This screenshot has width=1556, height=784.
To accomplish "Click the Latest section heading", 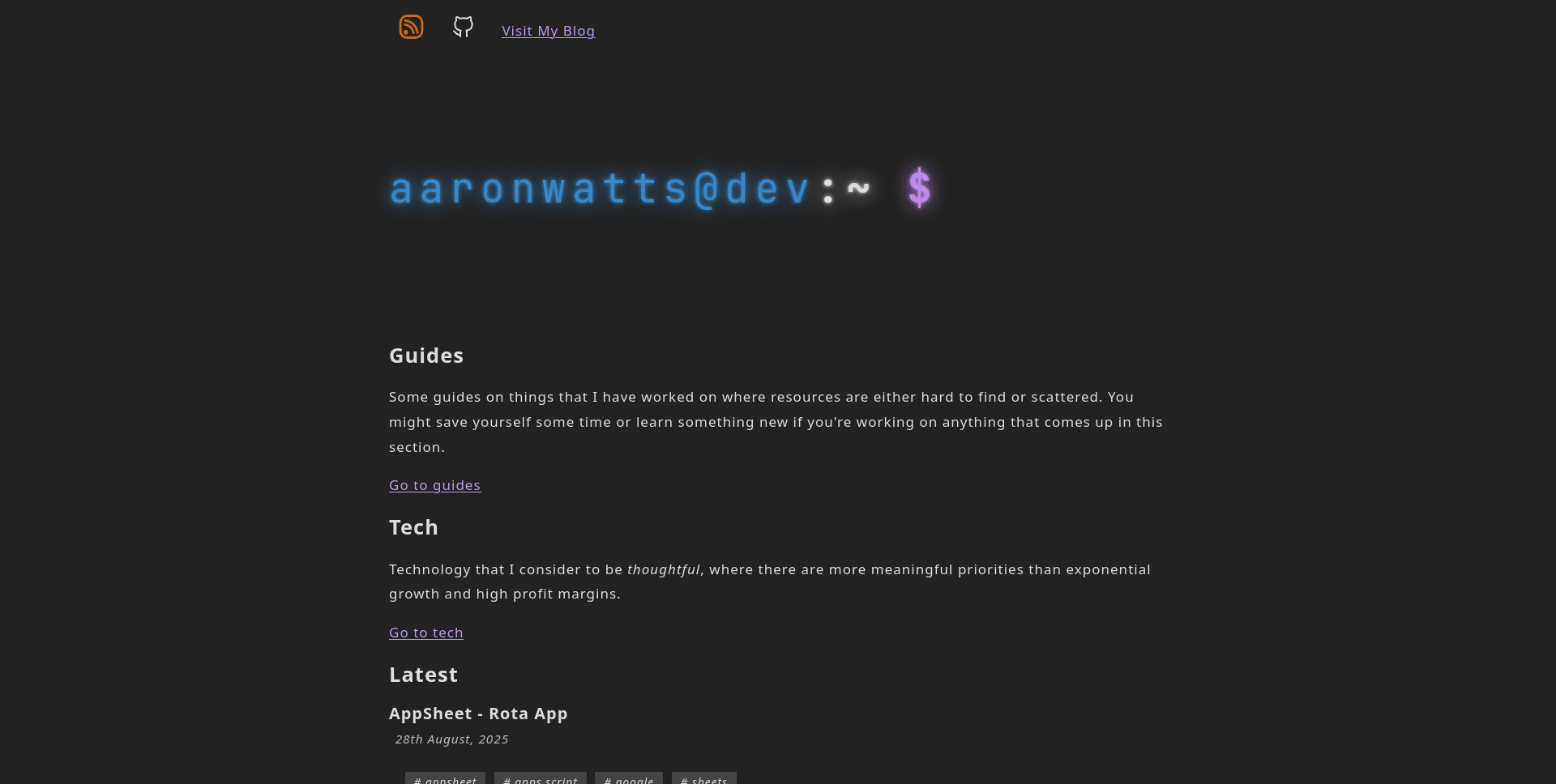I will [423, 675].
